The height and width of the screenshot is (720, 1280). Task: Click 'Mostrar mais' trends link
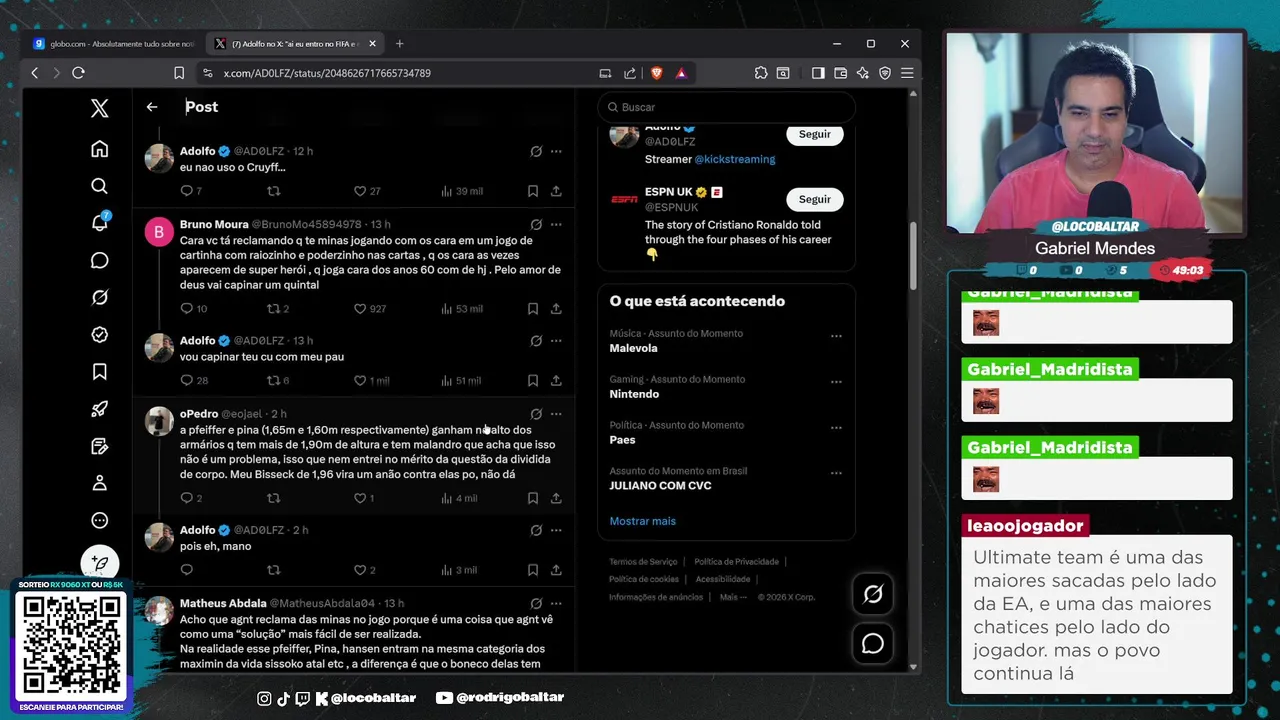coord(642,521)
